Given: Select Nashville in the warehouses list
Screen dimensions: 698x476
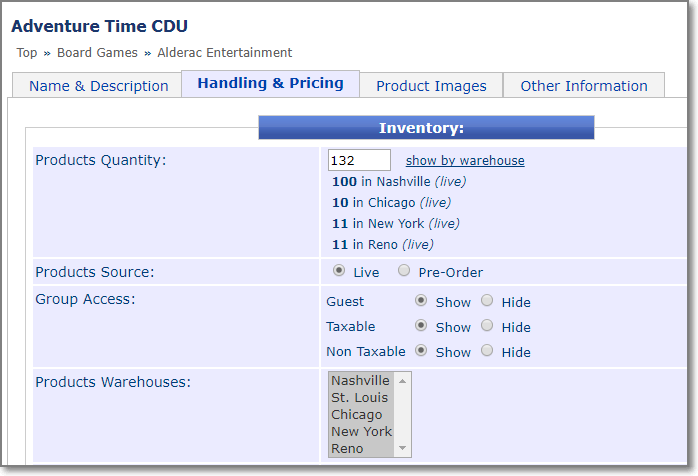Looking at the screenshot, I should [361, 380].
